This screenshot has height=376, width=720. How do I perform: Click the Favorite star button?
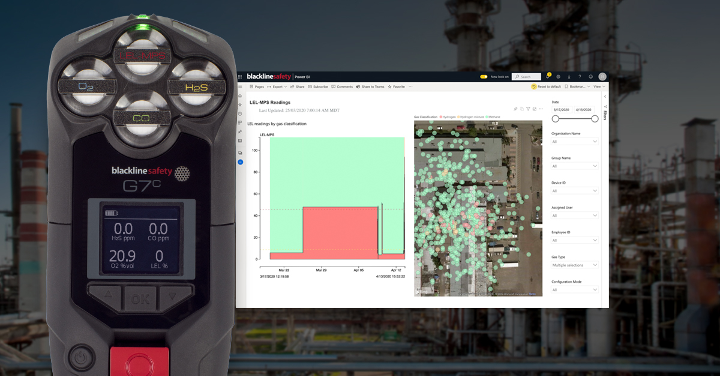[396, 87]
